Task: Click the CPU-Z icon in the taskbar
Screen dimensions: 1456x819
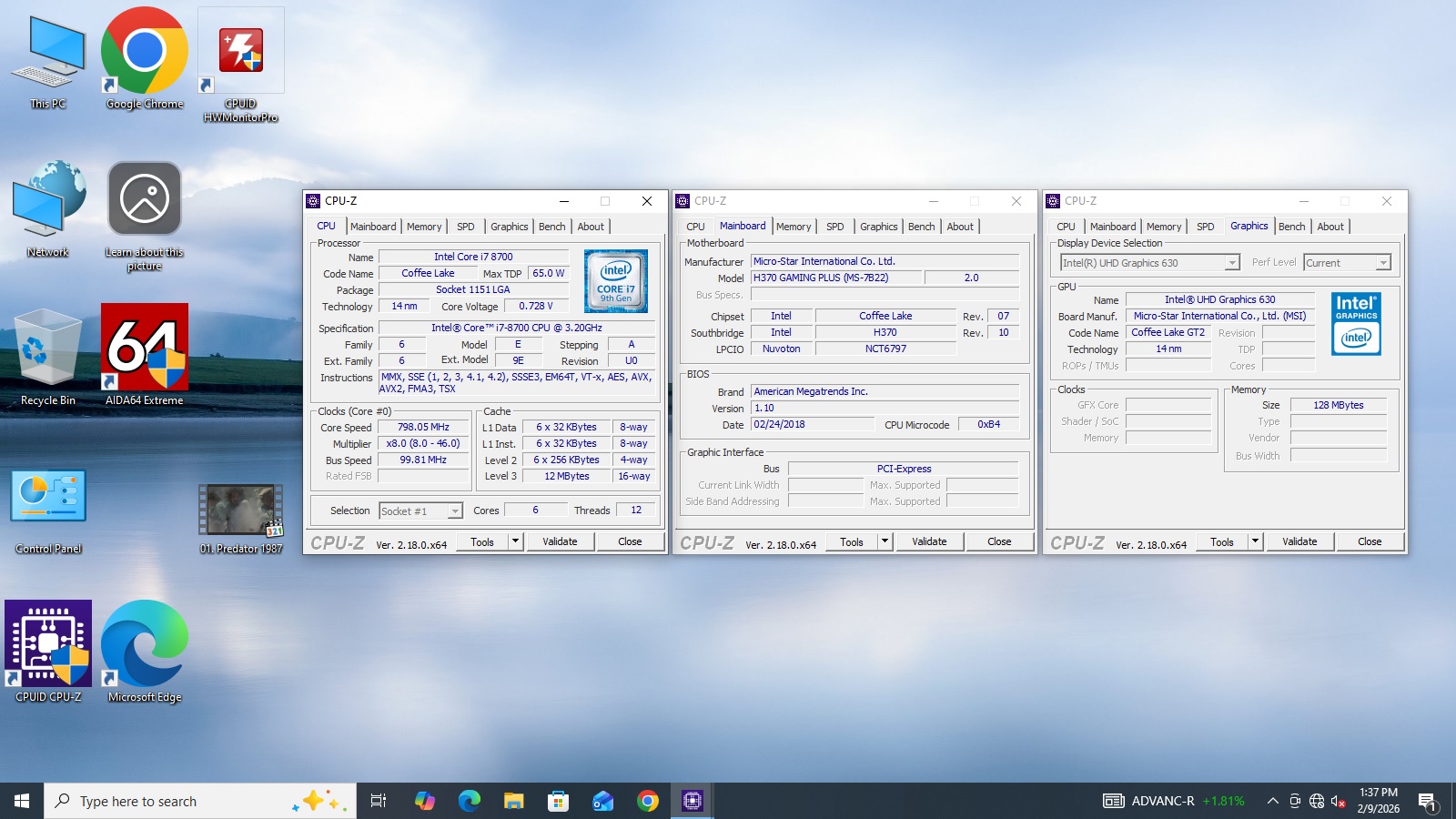Action: (x=692, y=801)
